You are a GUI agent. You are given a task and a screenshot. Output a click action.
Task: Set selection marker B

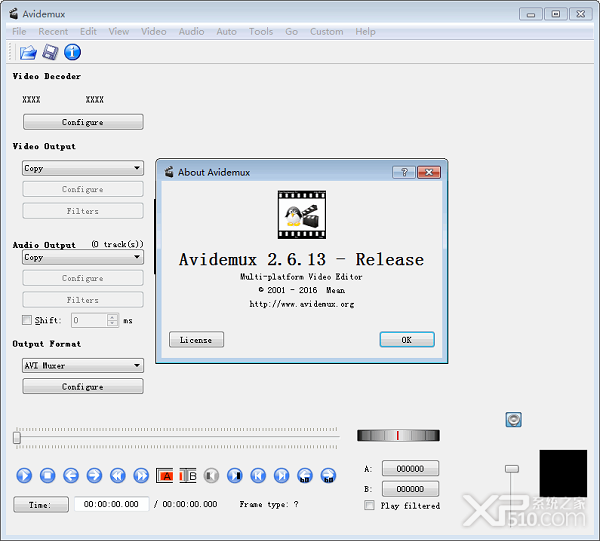point(188,476)
